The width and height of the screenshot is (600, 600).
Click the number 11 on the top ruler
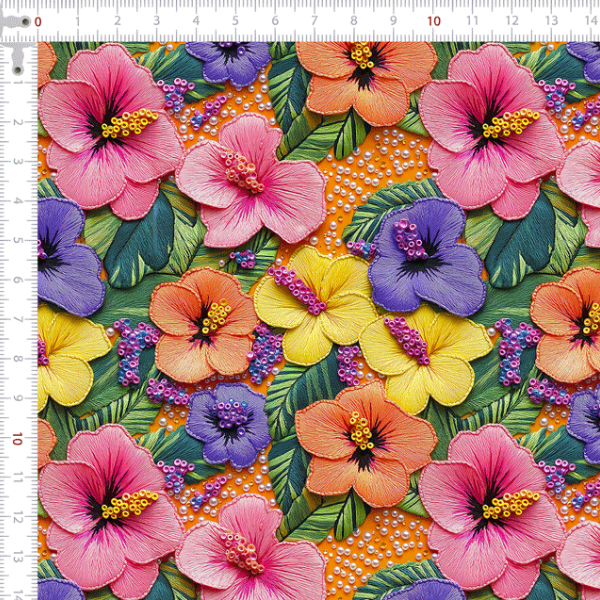(473, 21)
